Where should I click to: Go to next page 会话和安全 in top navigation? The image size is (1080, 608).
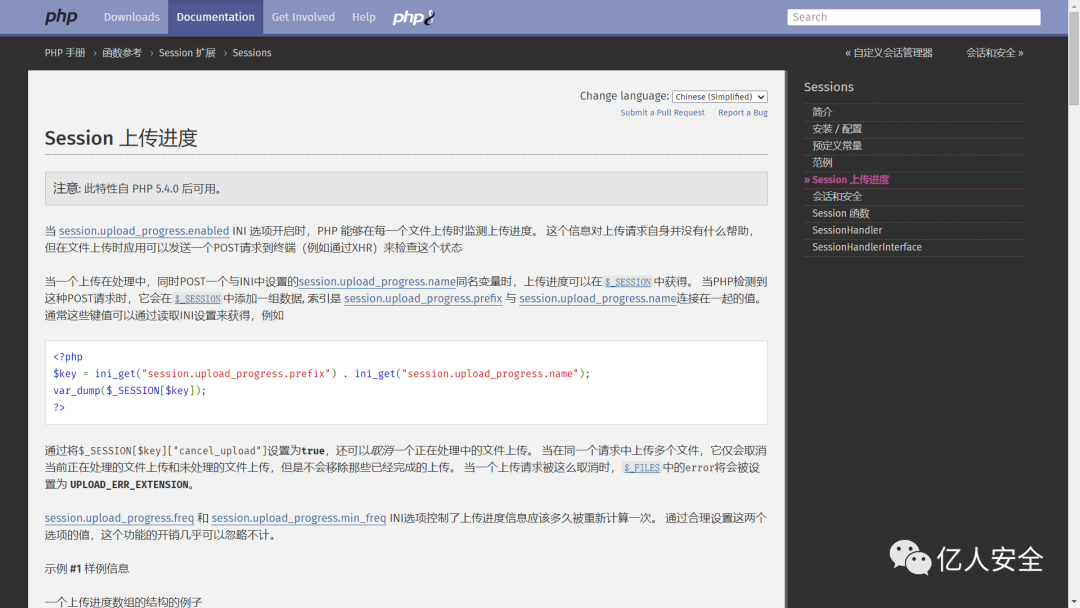(x=994, y=53)
